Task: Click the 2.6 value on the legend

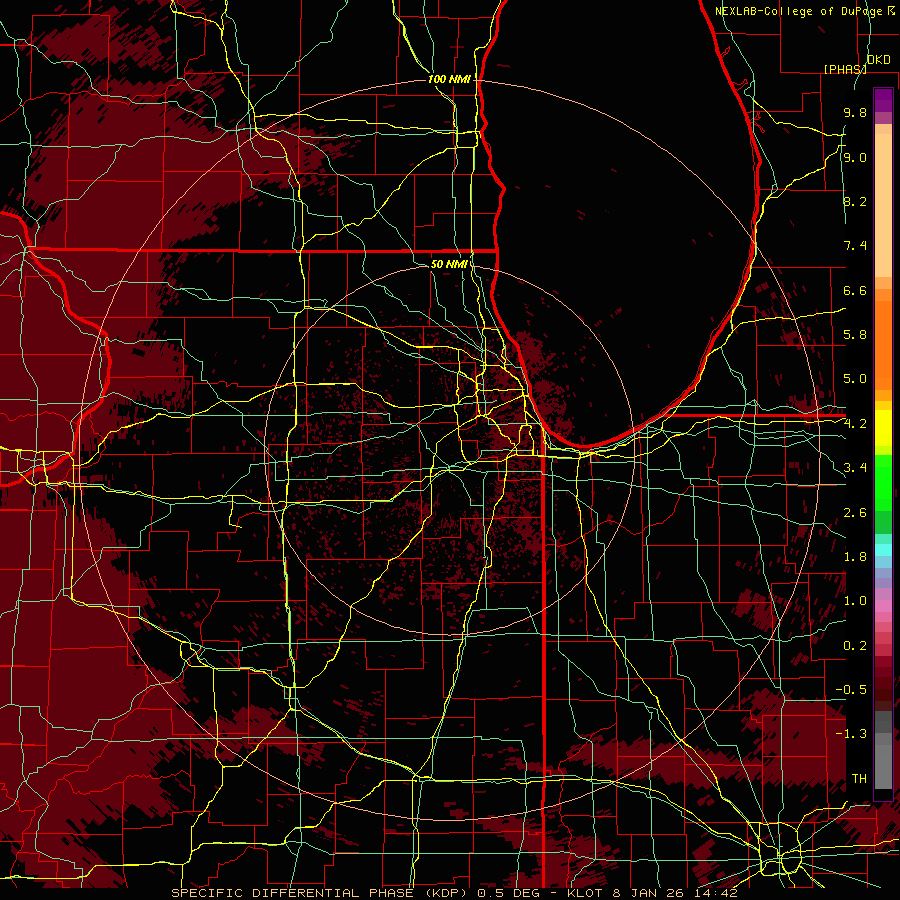Action: pos(855,513)
